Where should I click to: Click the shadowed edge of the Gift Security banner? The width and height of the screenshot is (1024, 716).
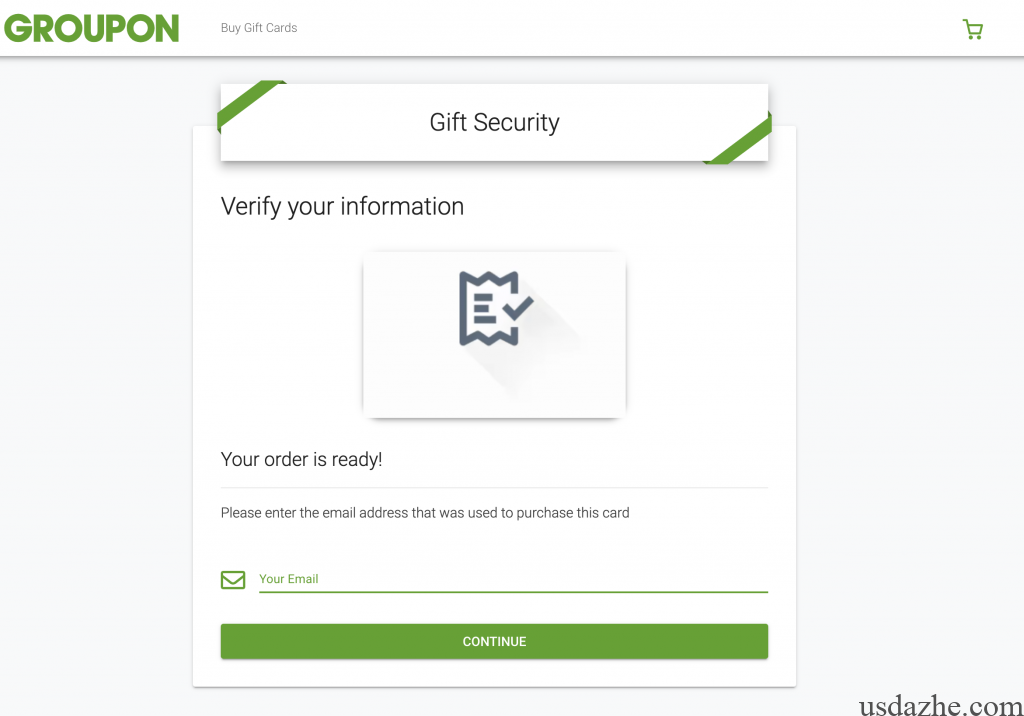[494, 161]
